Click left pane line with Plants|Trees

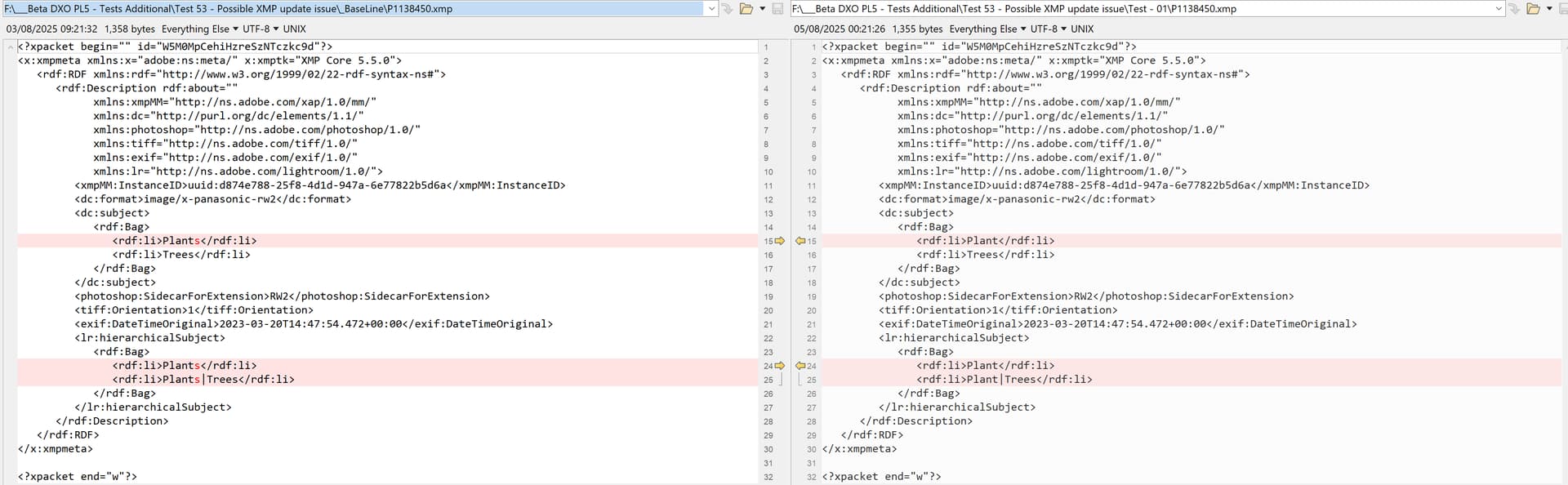coord(203,380)
